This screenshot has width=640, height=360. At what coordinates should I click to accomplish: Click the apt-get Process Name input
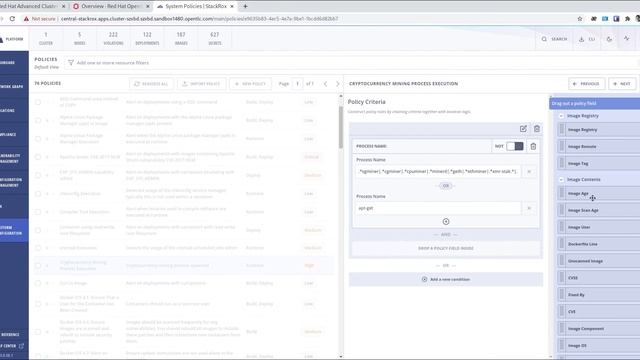[438, 208]
